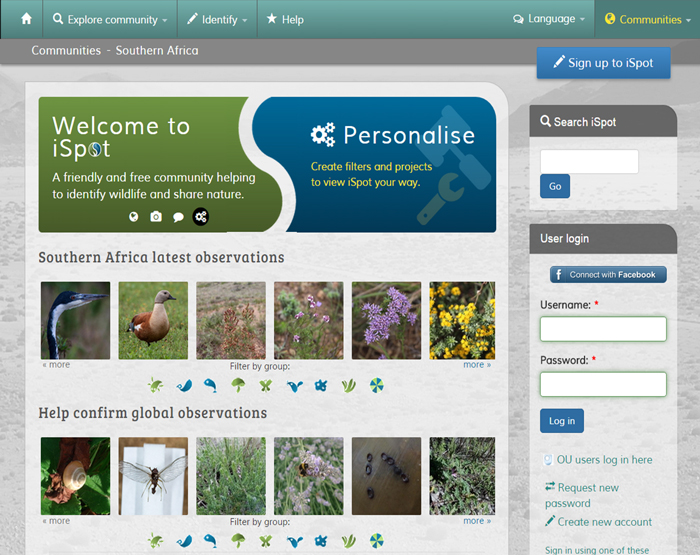
Task: Click the Communities breadcrumb text
Action: click(66, 50)
